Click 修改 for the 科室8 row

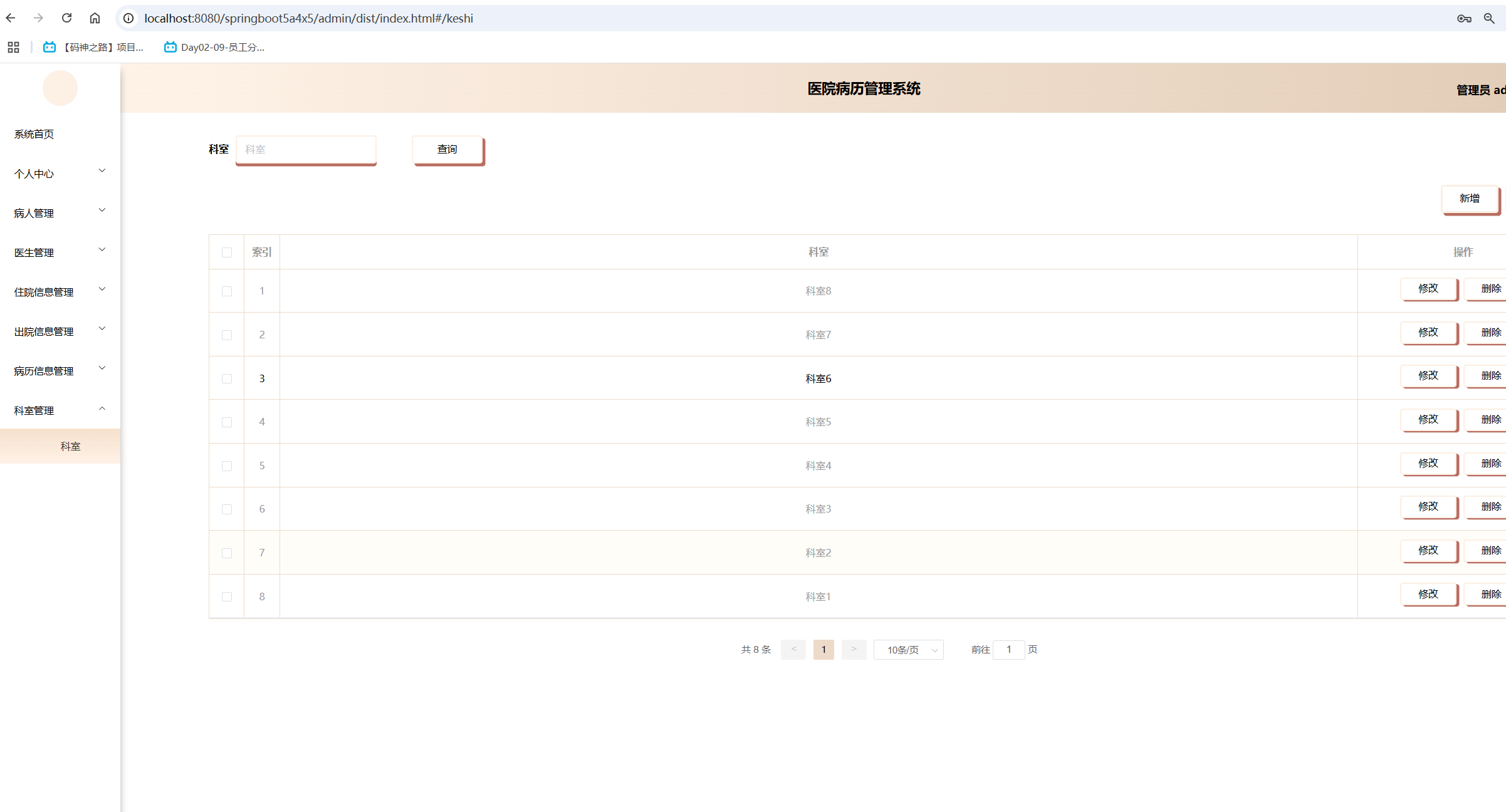coord(1429,289)
